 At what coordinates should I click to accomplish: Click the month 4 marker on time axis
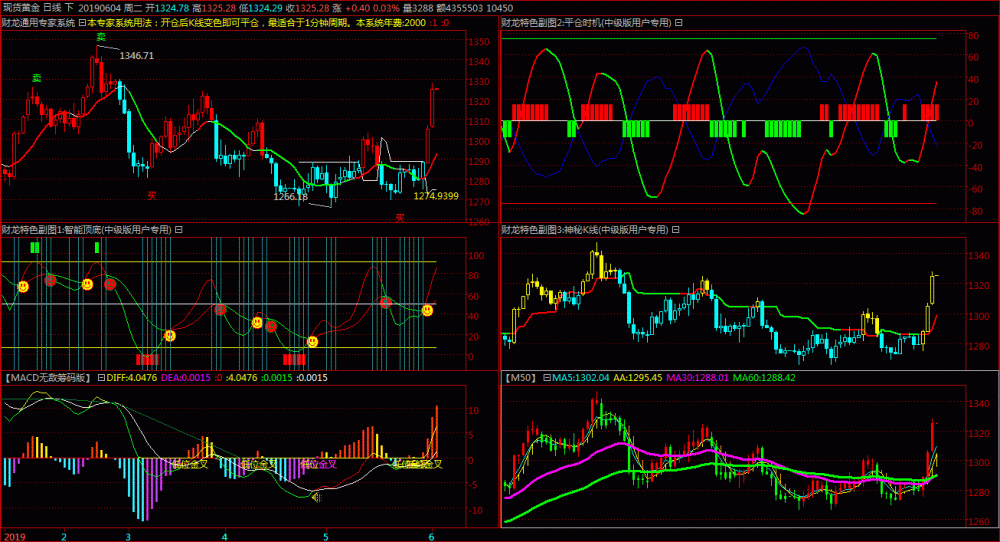(x=224, y=537)
